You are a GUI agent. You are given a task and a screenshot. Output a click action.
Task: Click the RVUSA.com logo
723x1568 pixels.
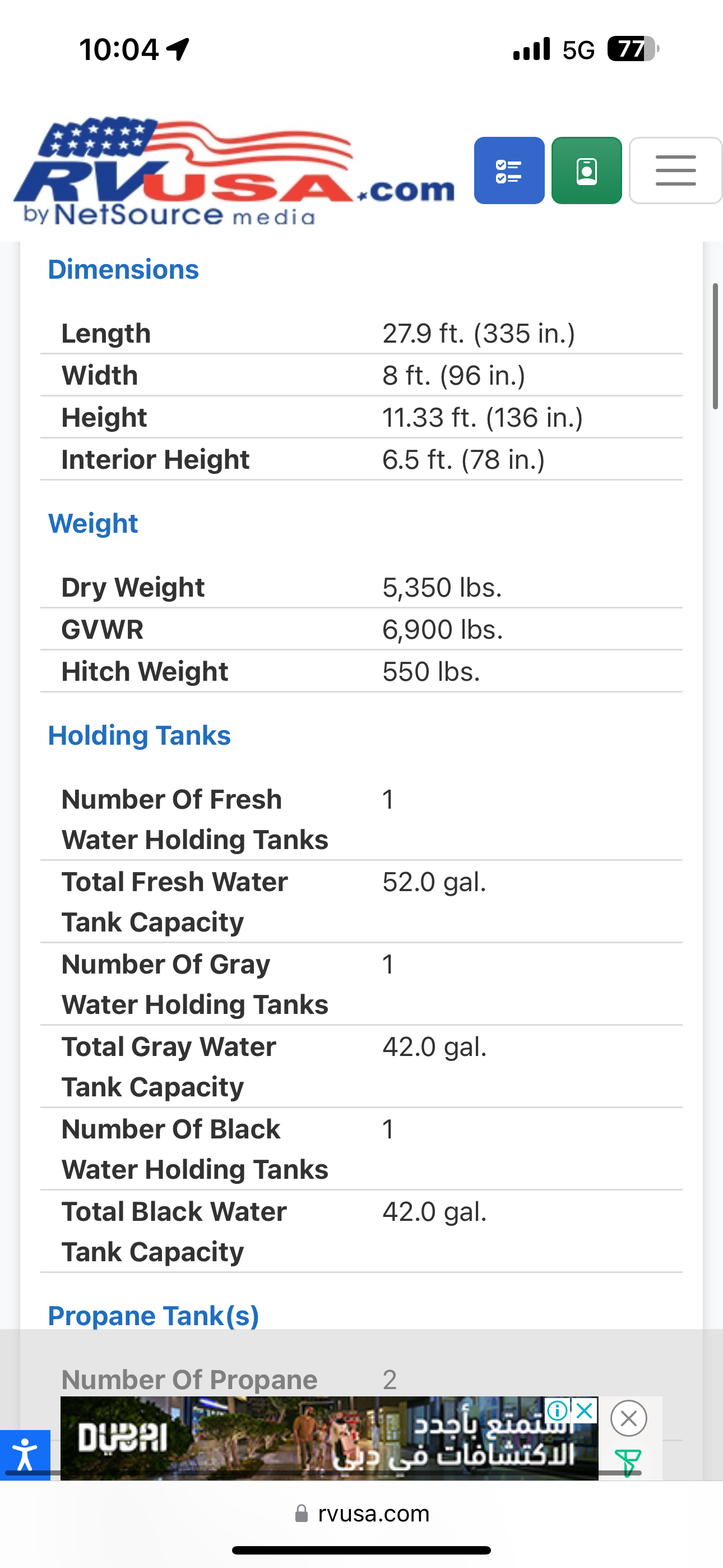click(x=234, y=172)
